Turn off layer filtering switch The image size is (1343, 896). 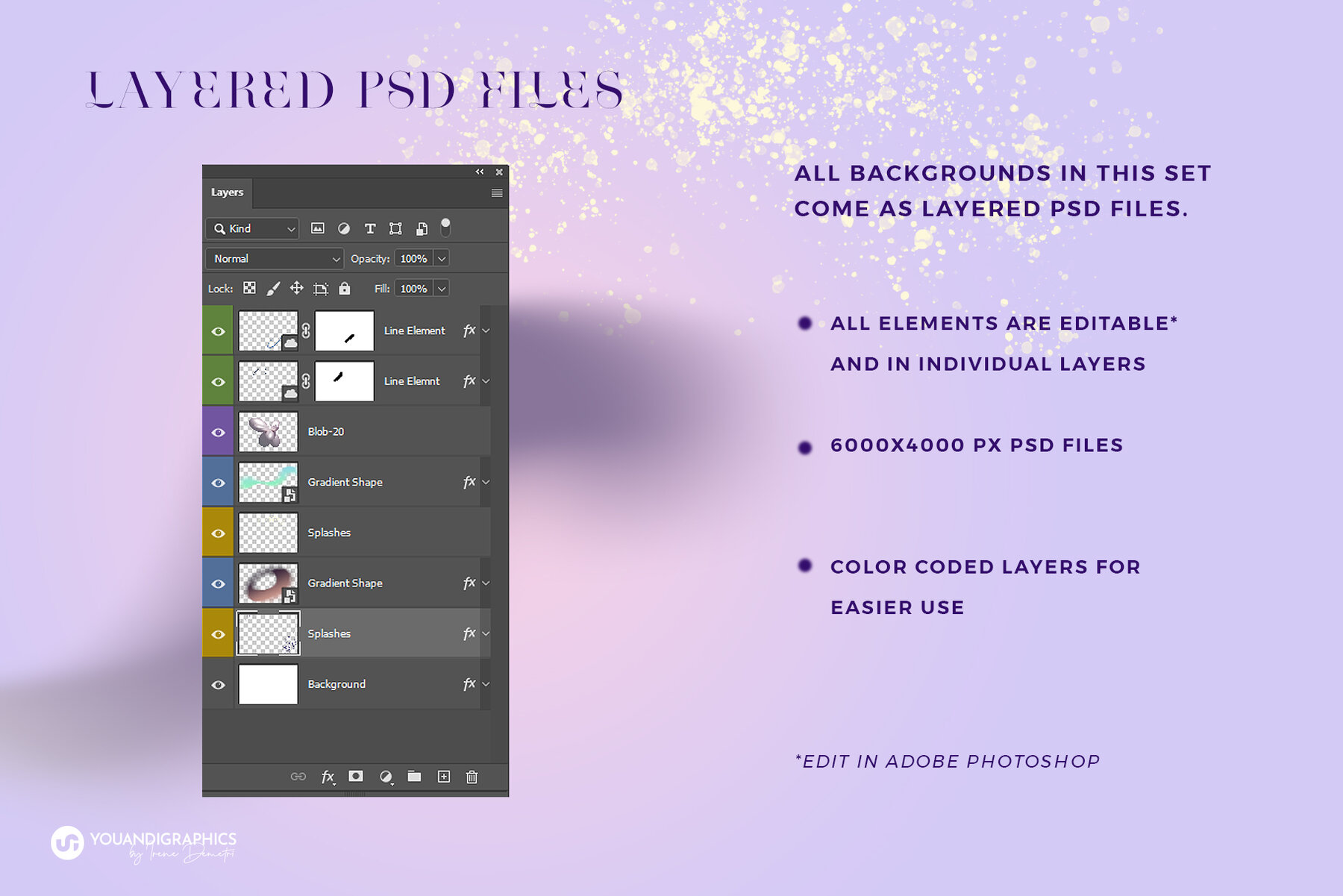(x=445, y=227)
